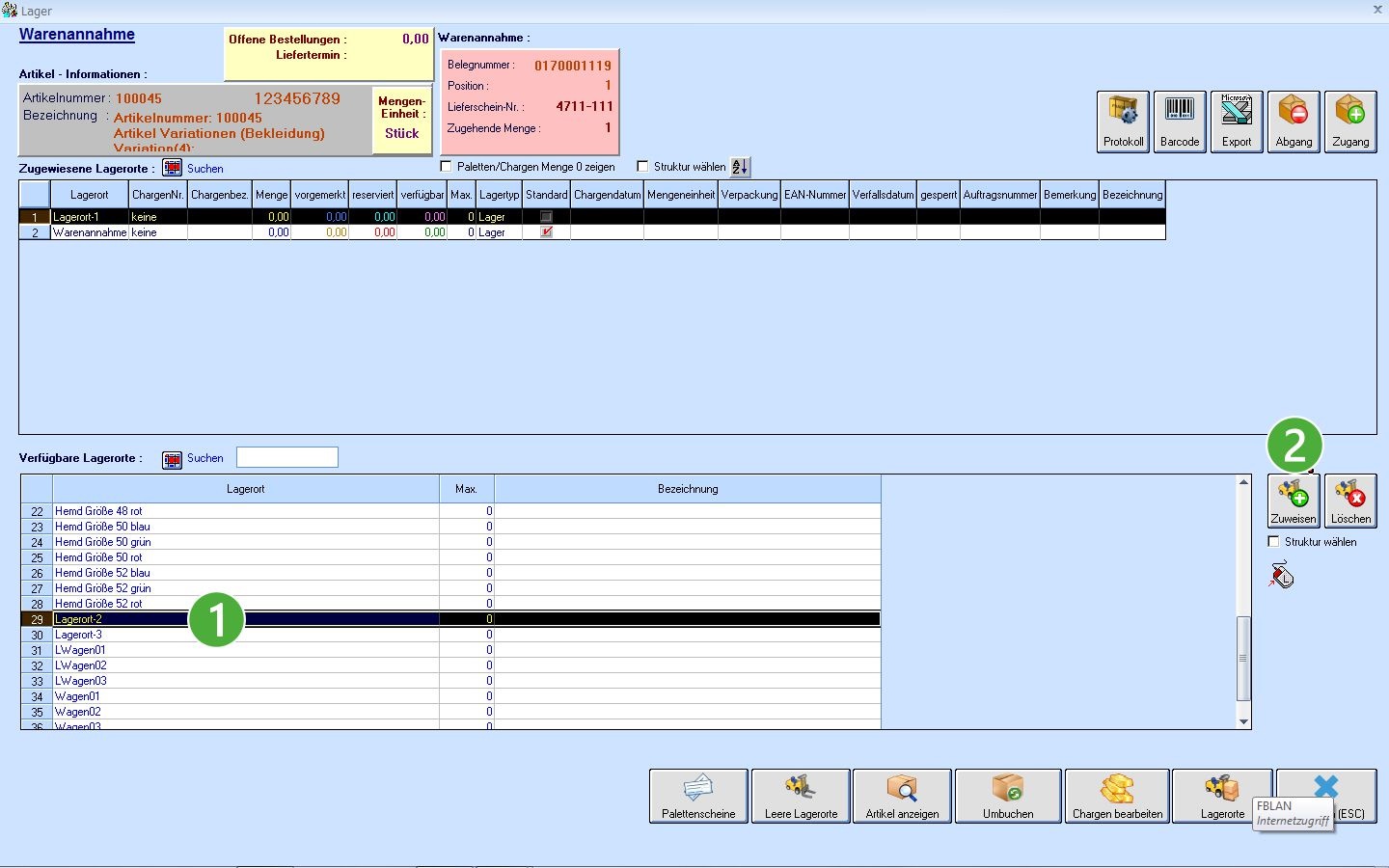Click the Lieferschein-Nr. value 4711-111
The width and height of the screenshot is (1389, 868).
[x=584, y=106]
